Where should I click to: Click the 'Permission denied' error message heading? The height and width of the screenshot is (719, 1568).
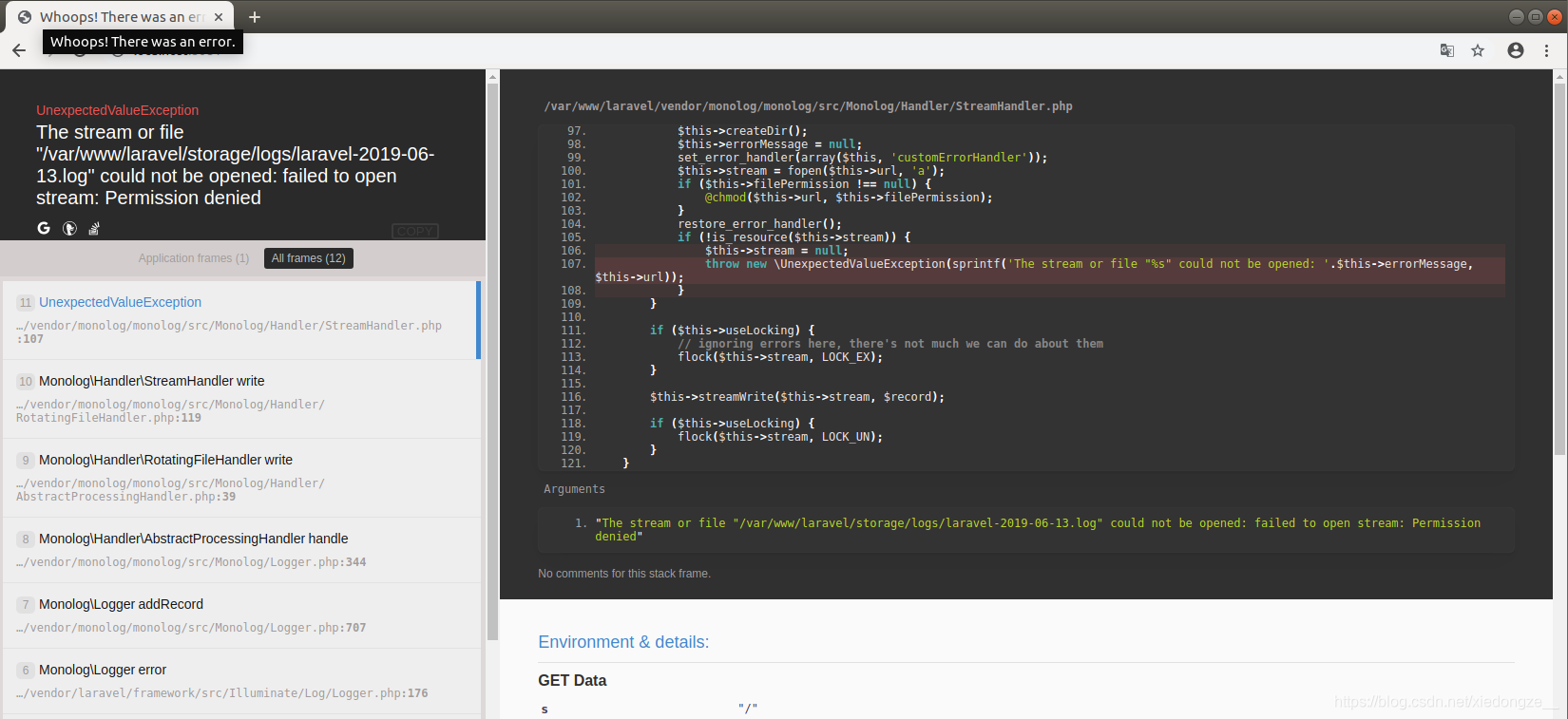click(235, 165)
